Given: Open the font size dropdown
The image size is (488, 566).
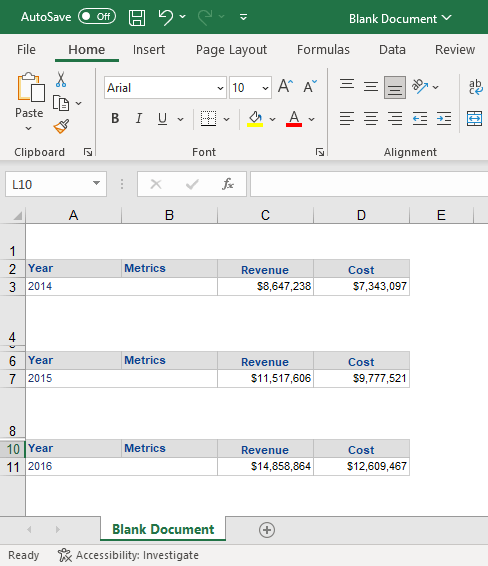Looking at the screenshot, I should click(265, 88).
